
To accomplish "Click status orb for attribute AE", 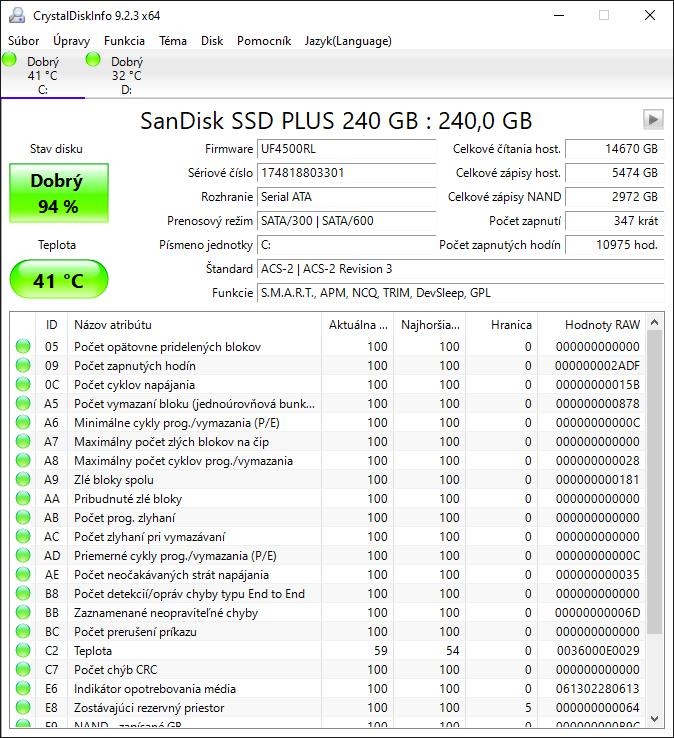I will click(23, 574).
